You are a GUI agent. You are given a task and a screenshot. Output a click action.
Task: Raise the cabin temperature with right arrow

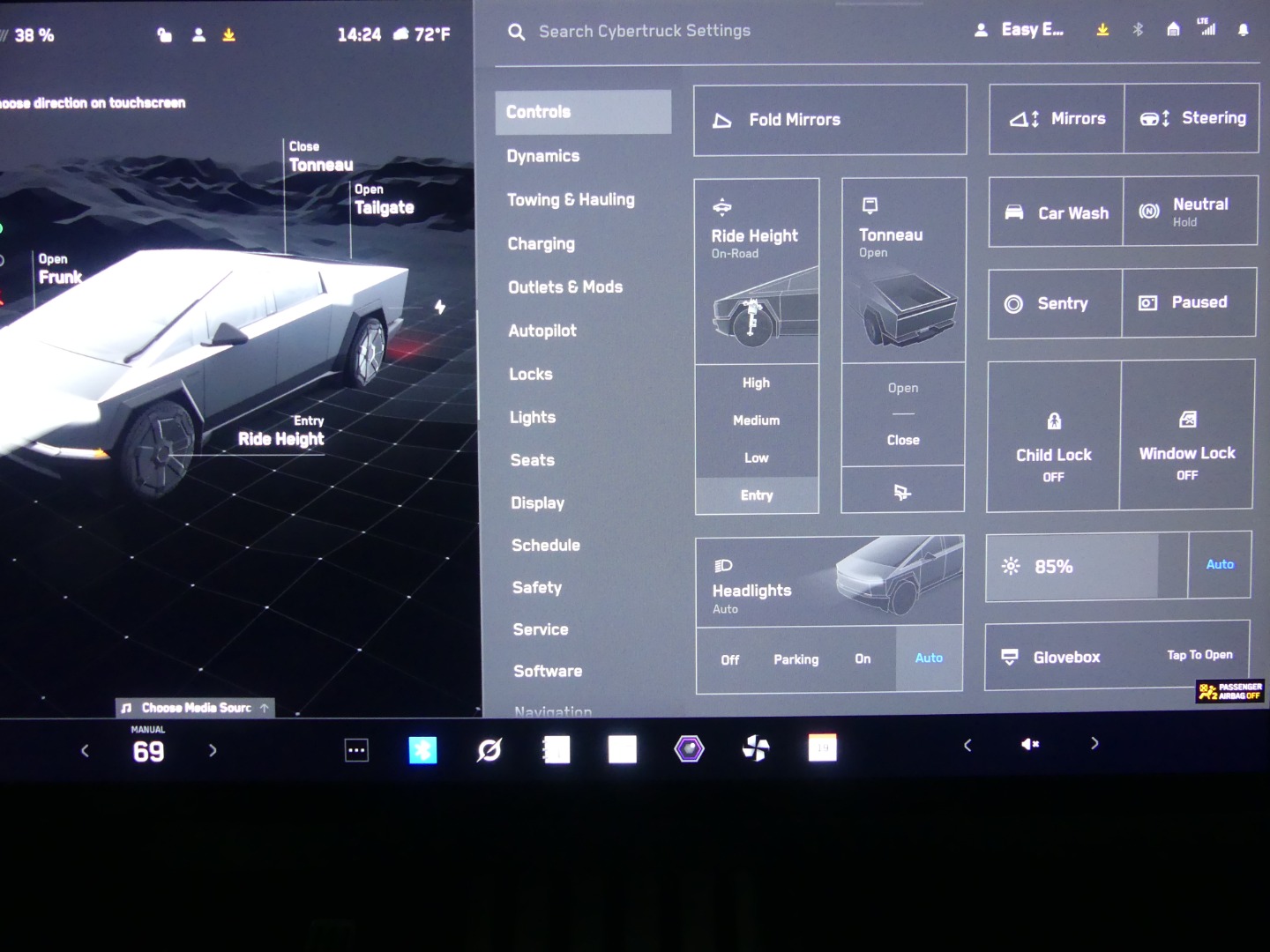[213, 751]
